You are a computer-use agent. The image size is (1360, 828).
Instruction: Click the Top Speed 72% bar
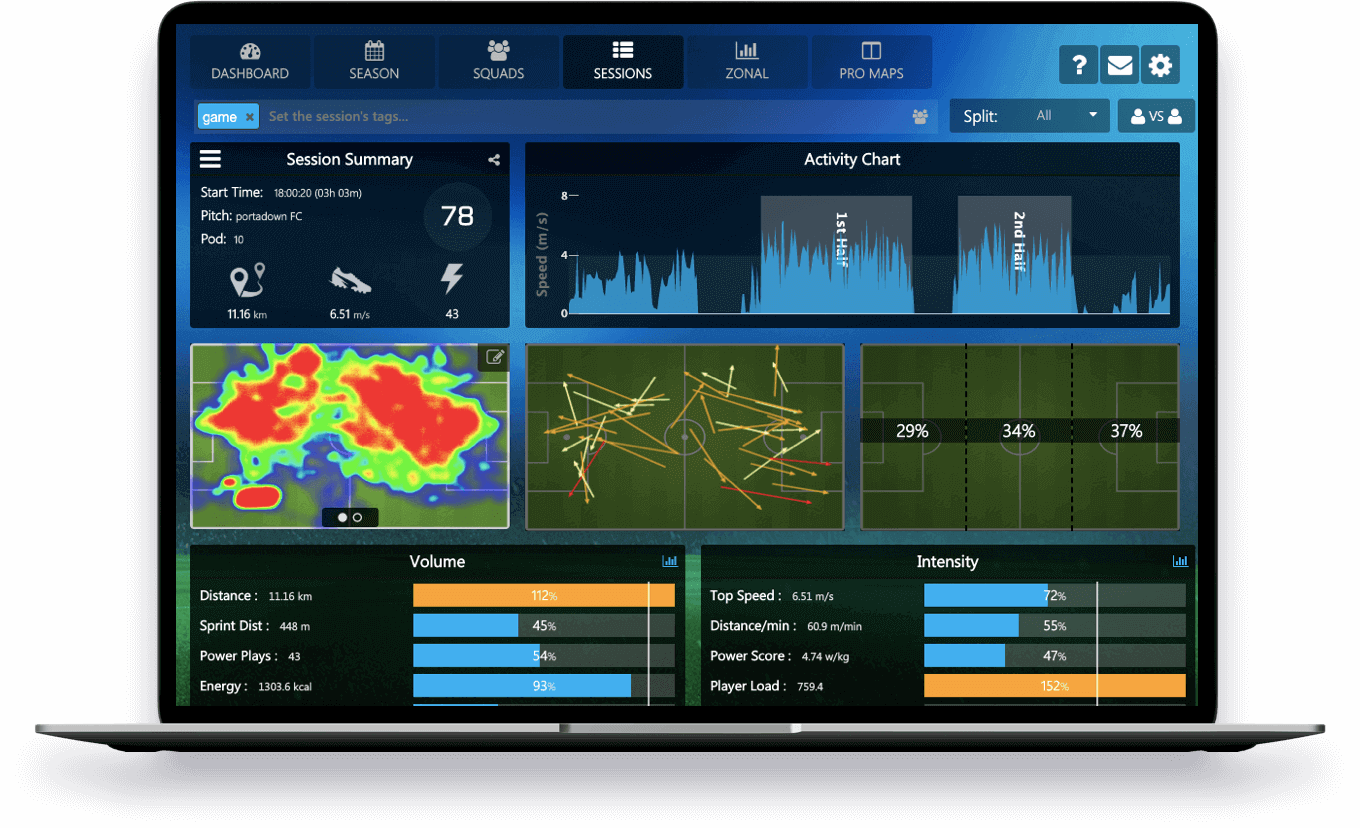[1055, 596]
